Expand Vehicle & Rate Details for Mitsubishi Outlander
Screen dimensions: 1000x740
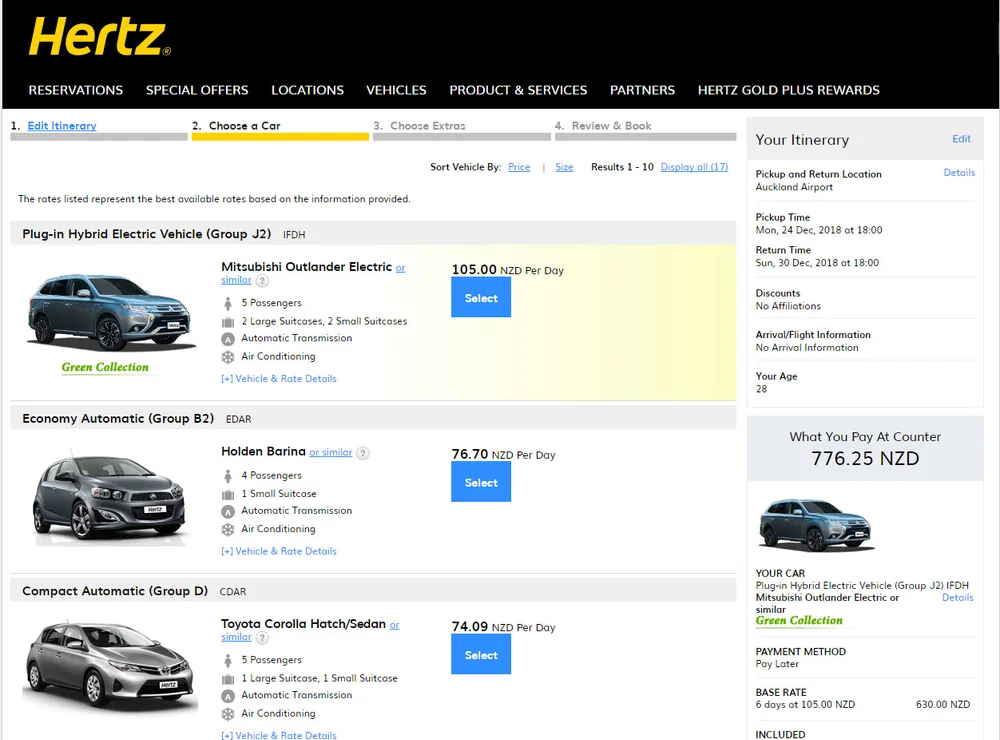point(279,379)
